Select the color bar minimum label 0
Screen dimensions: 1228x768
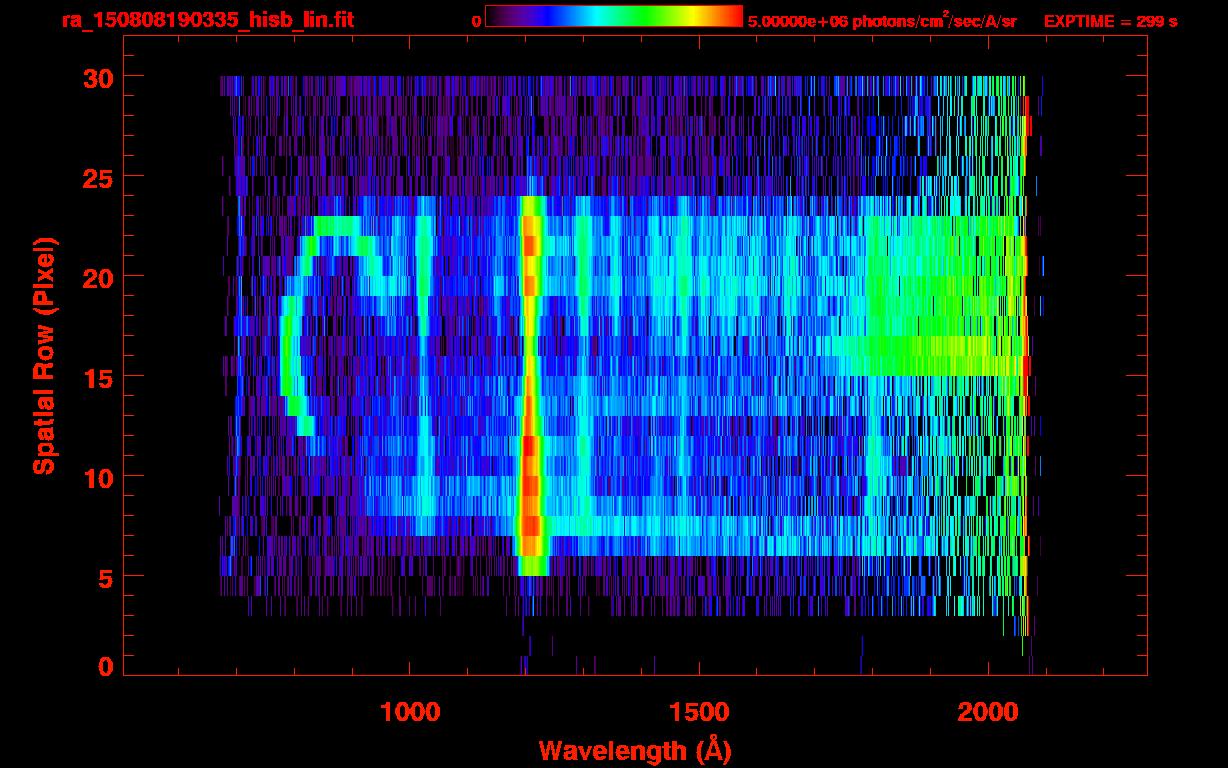tap(476, 21)
